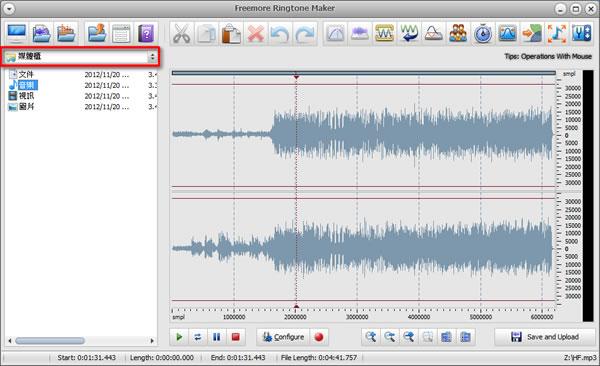Click the first vertical zoom view icon
This screenshot has height=366, width=600.
tap(446, 337)
